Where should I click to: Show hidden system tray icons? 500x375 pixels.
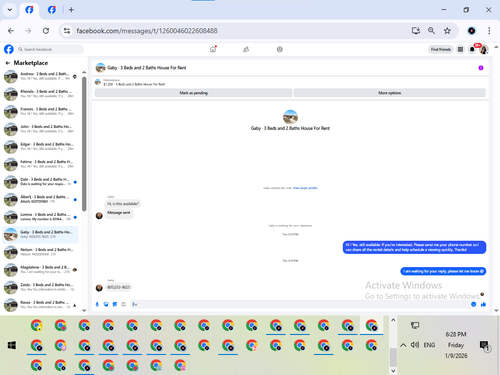[403, 345]
